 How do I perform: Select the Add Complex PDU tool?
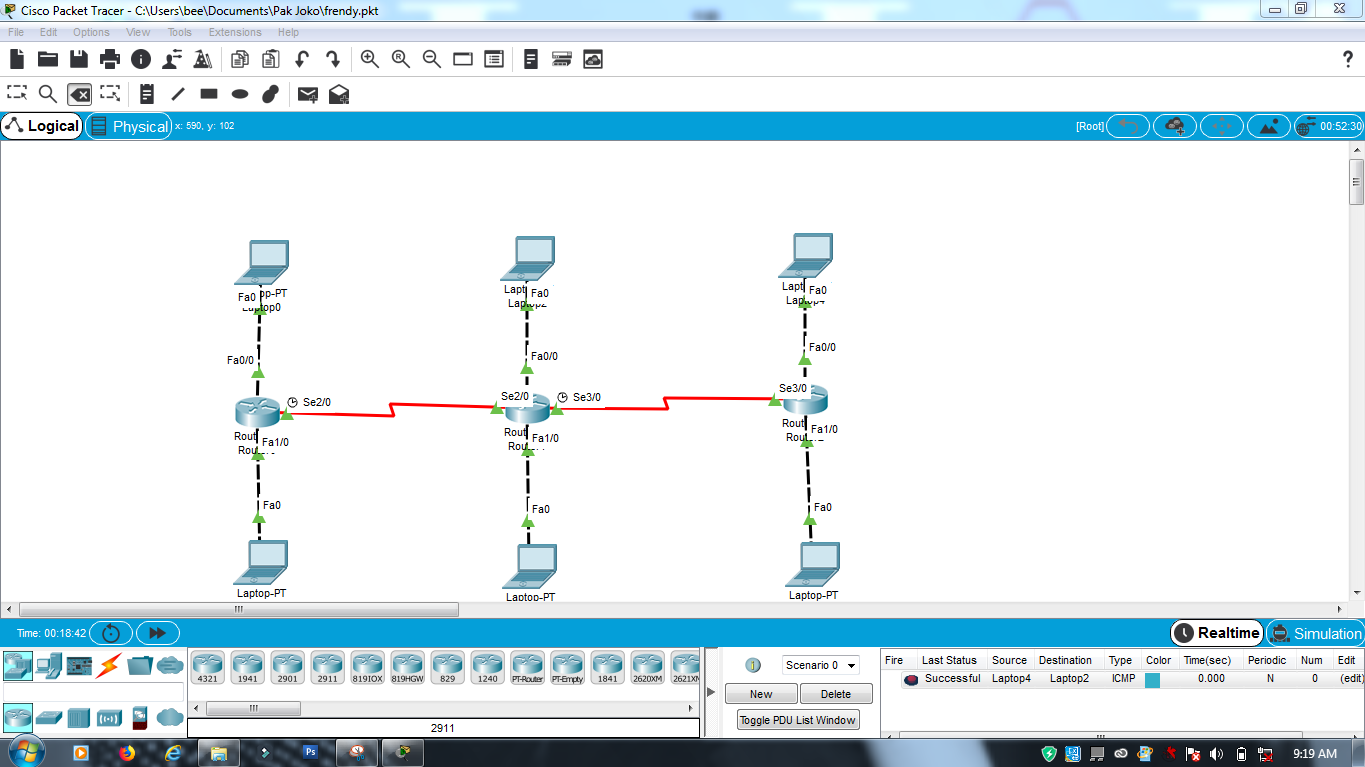pyautogui.click(x=339, y=93)
